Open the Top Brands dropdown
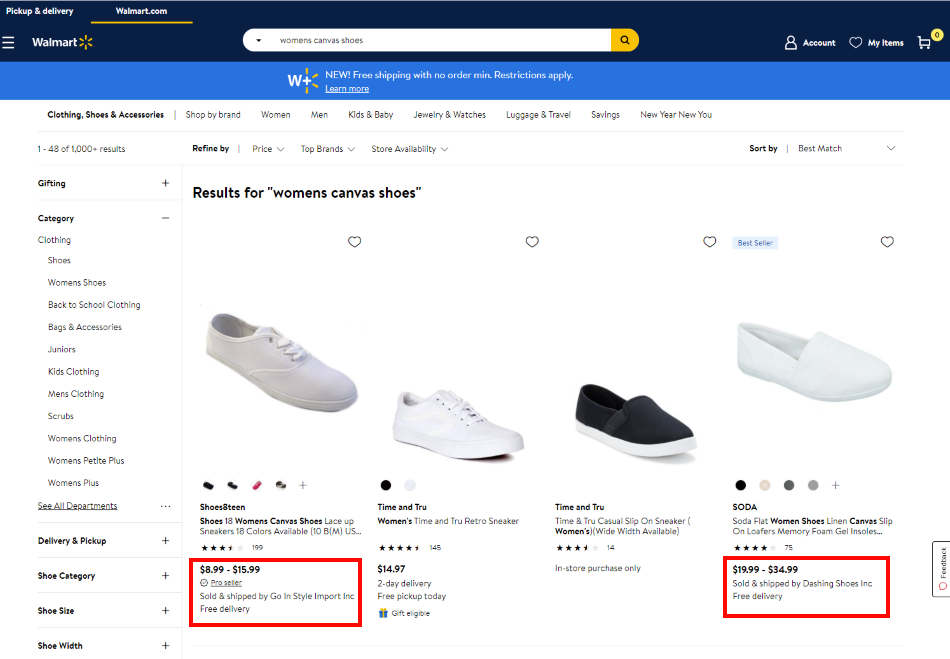Image resolution: width=950 pixels, height=659 pixels. coord(328,149)
